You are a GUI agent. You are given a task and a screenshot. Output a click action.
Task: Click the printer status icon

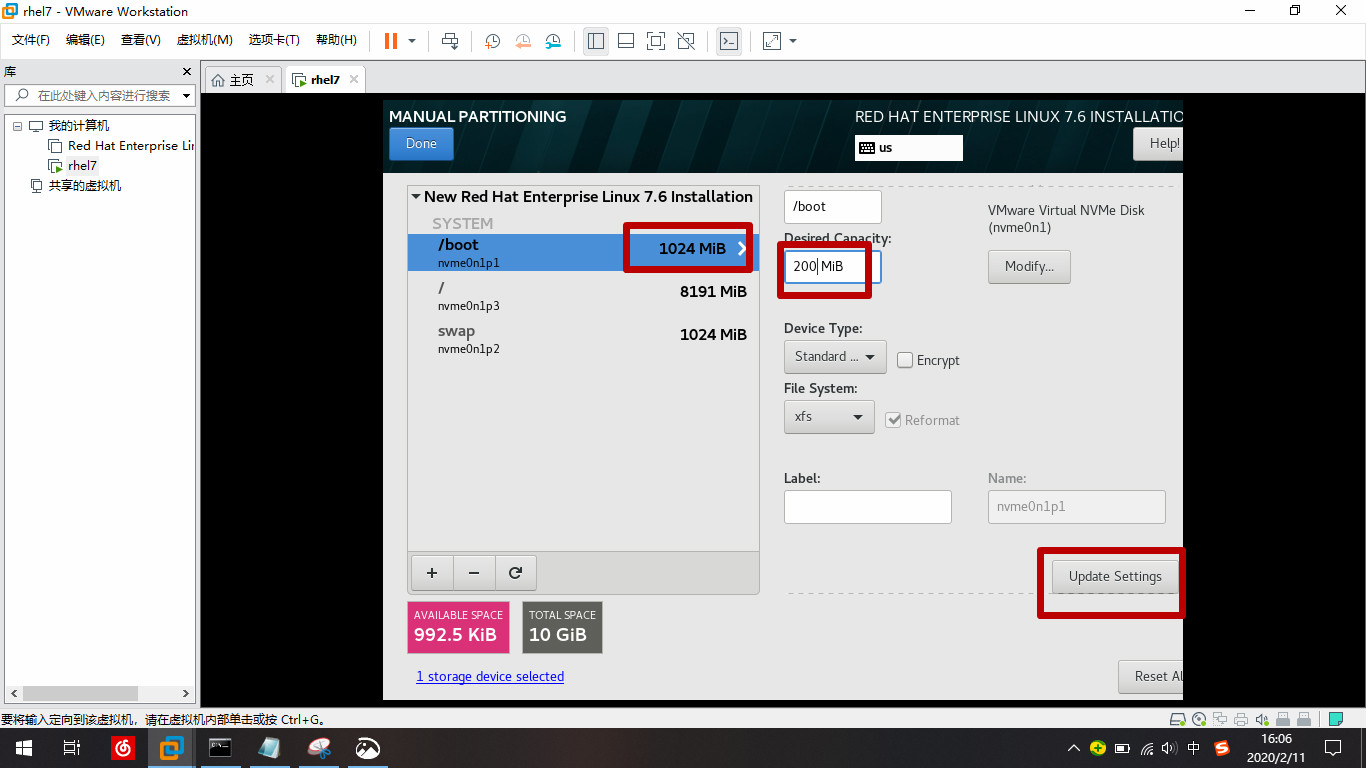1241,719
